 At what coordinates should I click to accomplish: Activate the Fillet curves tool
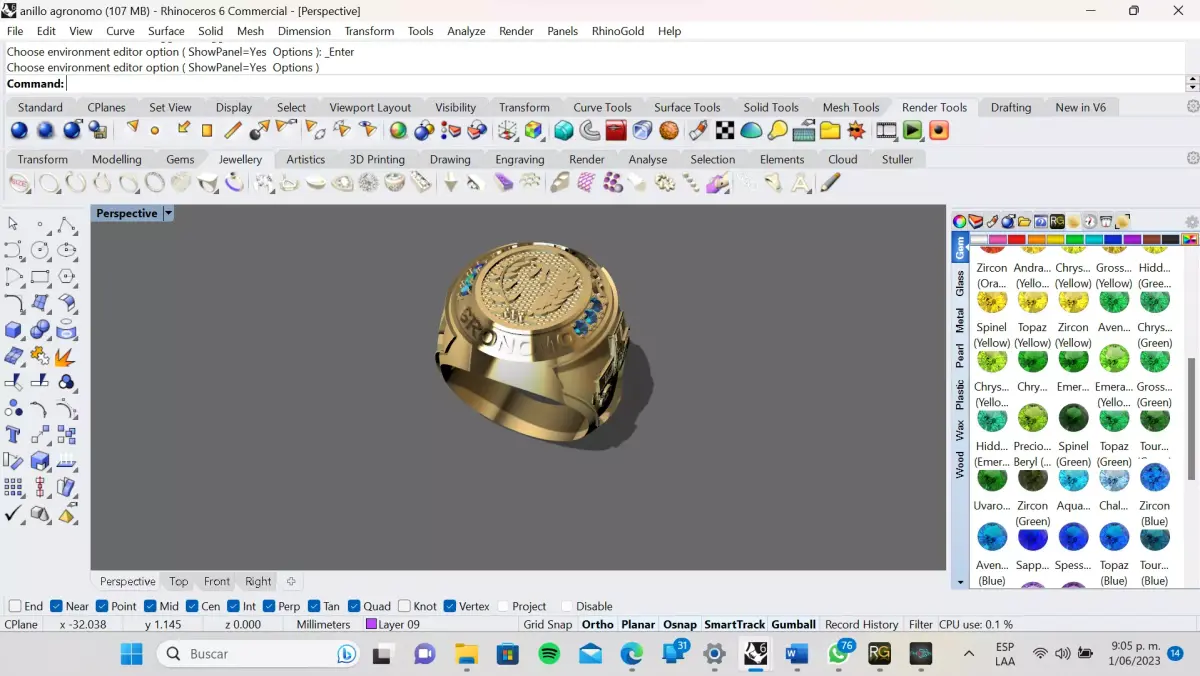pos(13,303)
